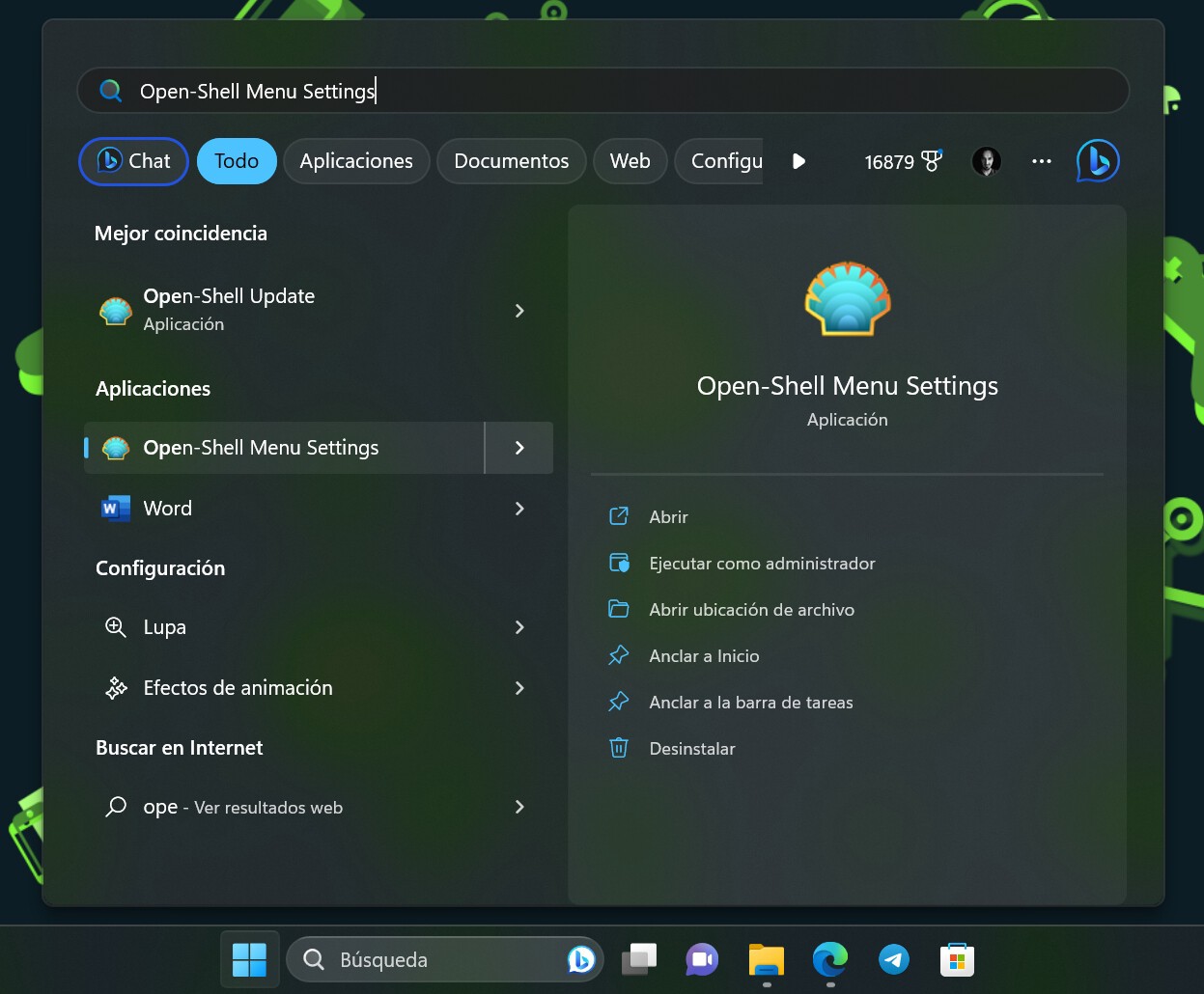Click the Lupa magnifier icon
The height and width of the screenshot is (994, 1204).
pyautogui.click(x=115, y=626)
